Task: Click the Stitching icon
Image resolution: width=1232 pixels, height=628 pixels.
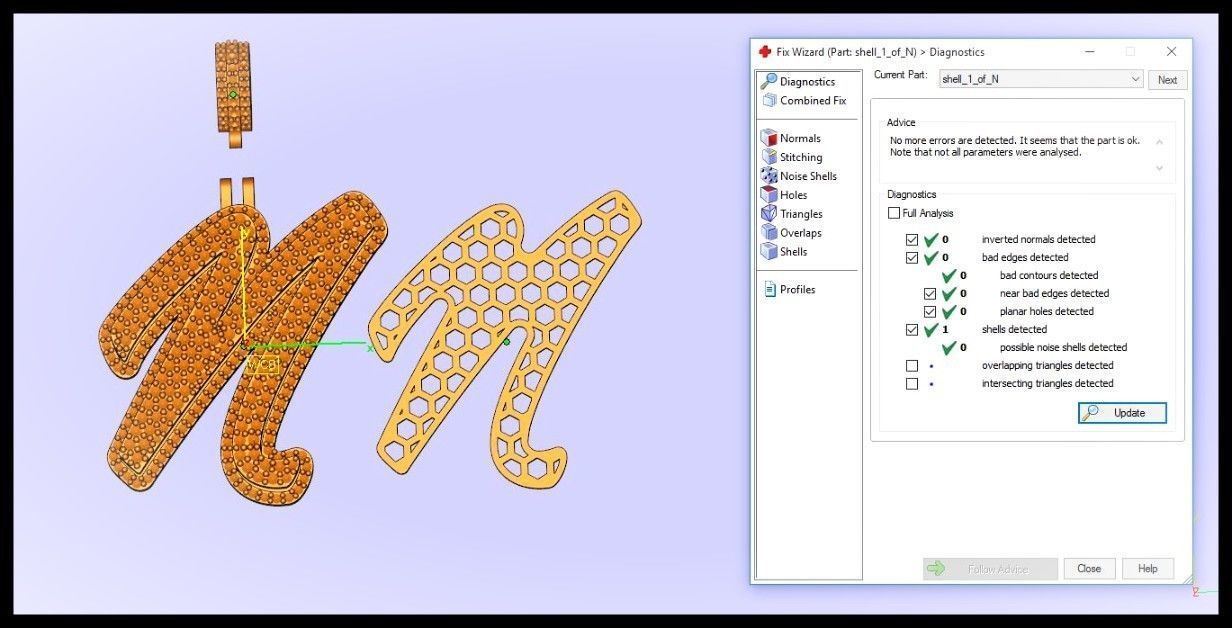Action: pyautogui.click(x=769, y=157)
